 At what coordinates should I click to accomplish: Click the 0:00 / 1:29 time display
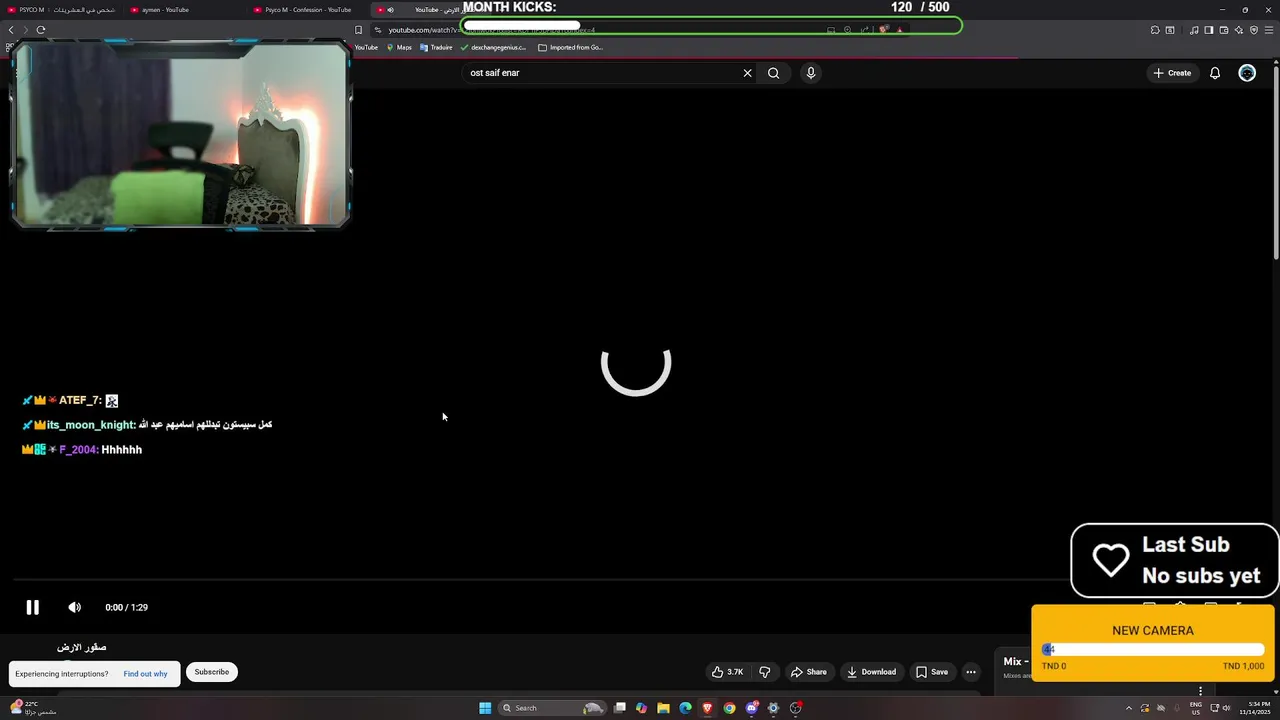(126, 607)
